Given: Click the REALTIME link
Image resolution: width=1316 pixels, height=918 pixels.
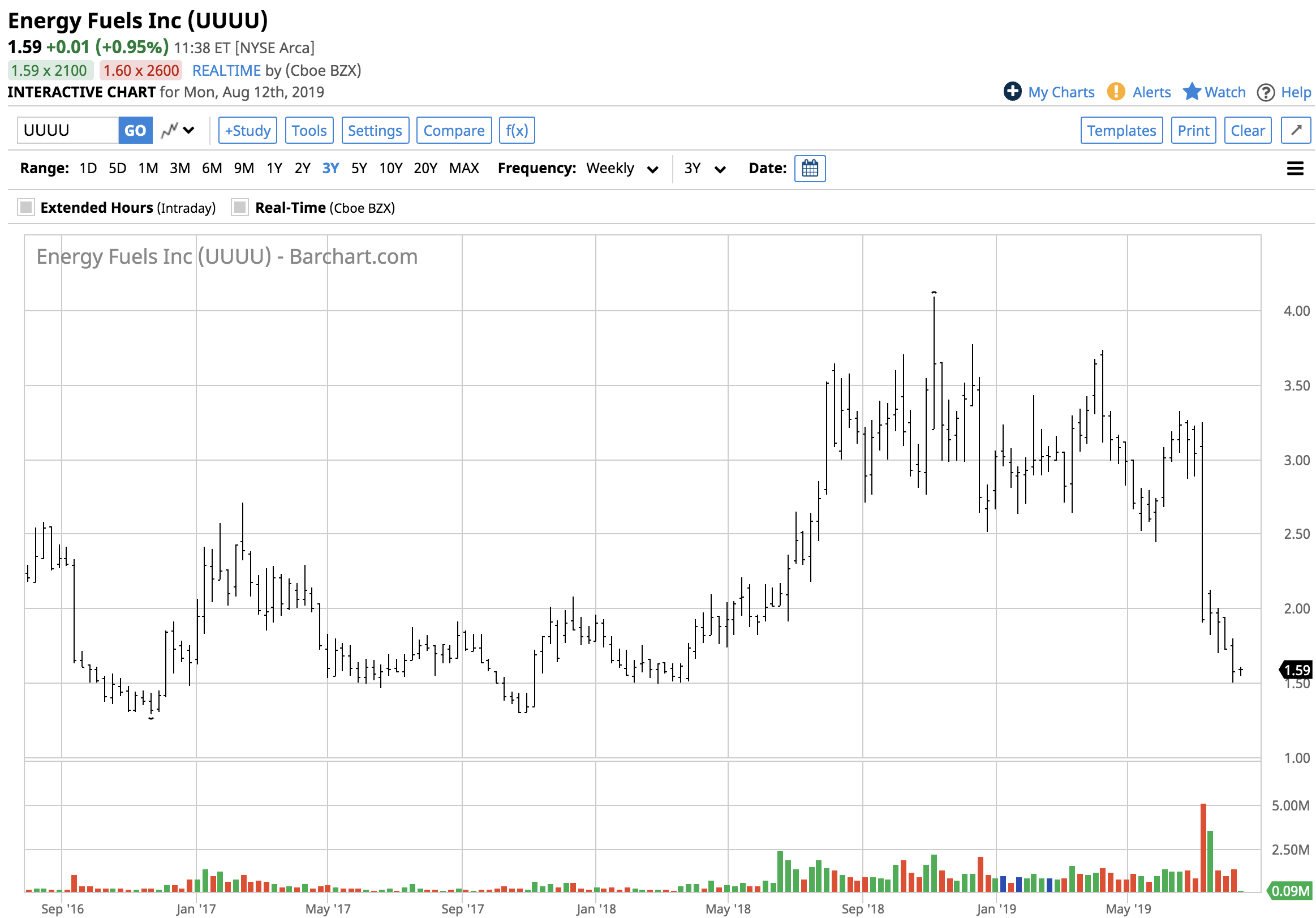Looking at the screenshot, I should [x=226, y=71].
